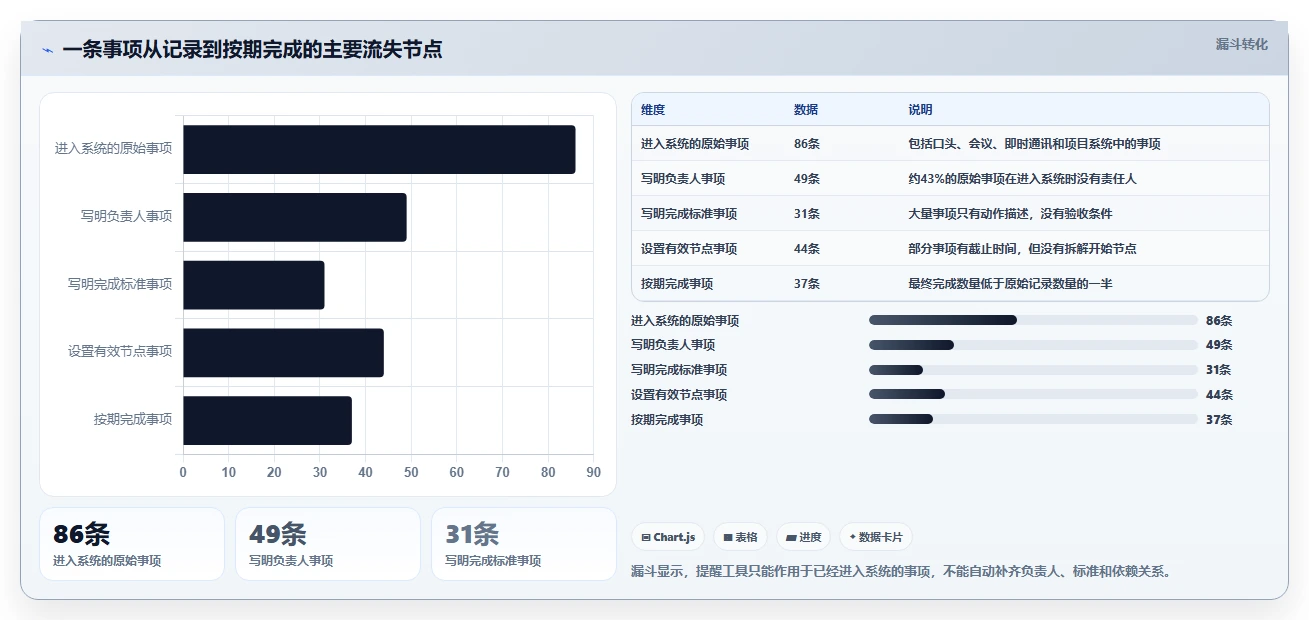
Task: Click chart axis label 写明完成标准事项
Action: [x=120, y=284]
